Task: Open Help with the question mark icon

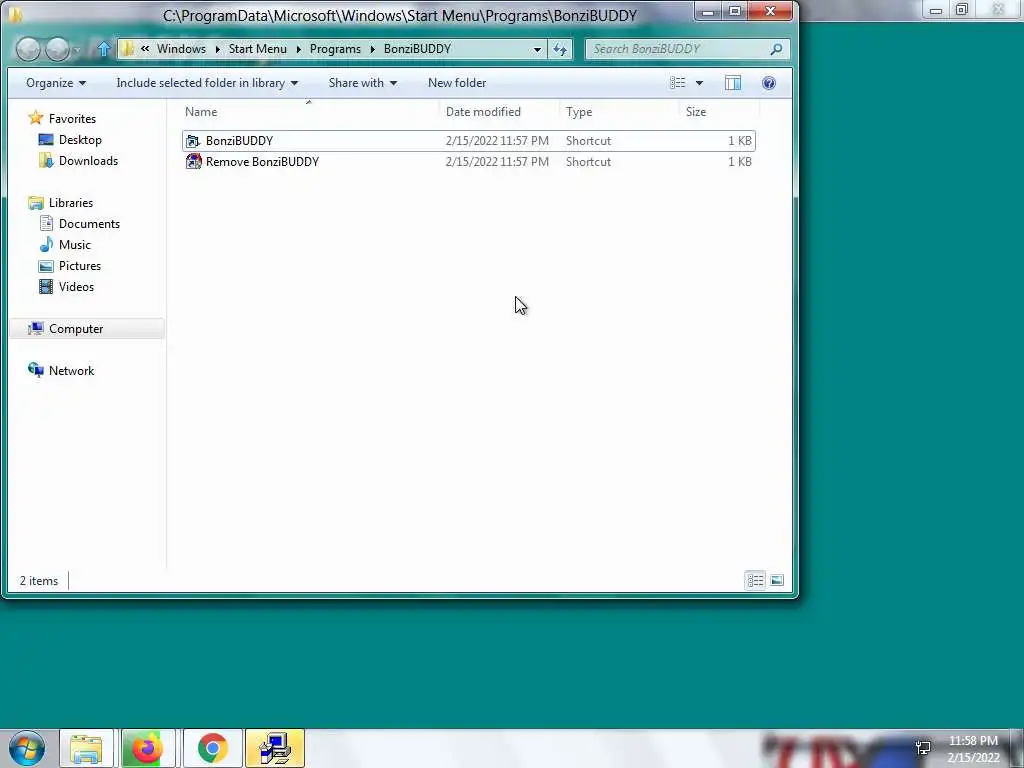Action: (769, 83)
